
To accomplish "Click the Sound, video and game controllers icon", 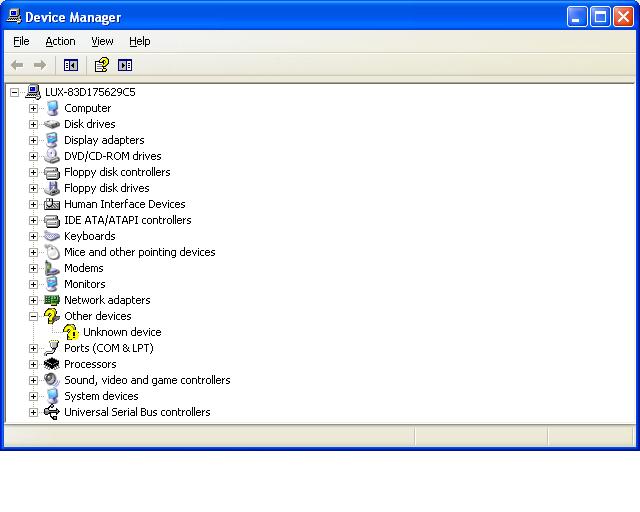I will coord(52,380).
